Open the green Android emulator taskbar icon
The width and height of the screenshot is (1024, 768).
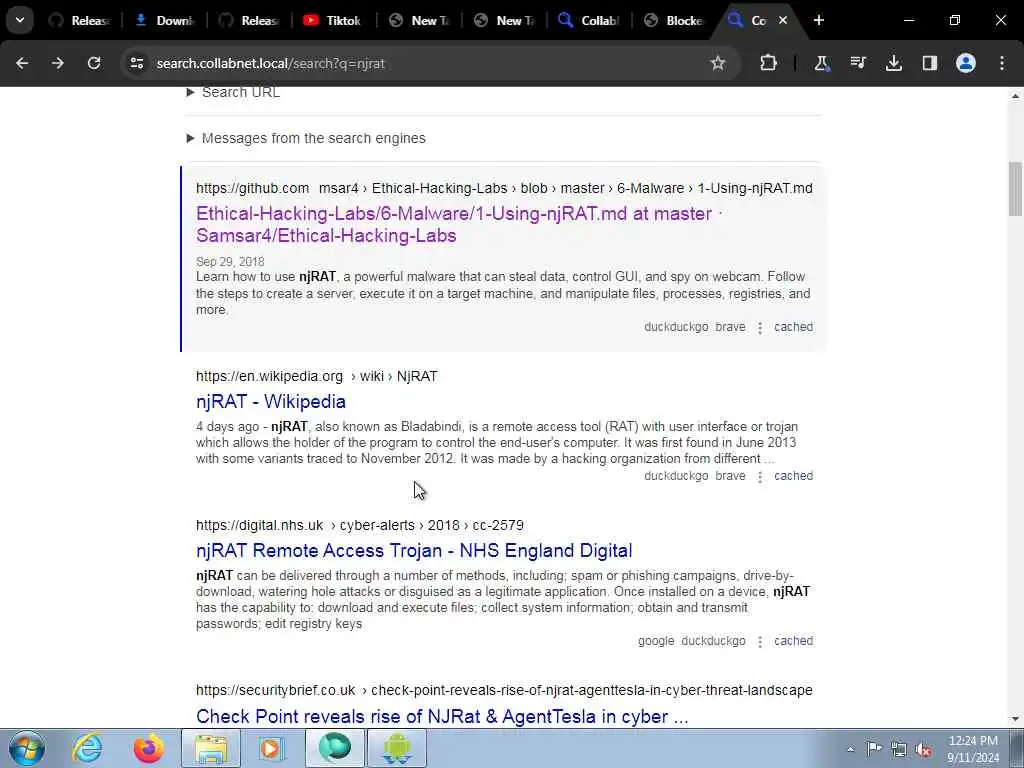pyautogui.click(x=397, y=748)
